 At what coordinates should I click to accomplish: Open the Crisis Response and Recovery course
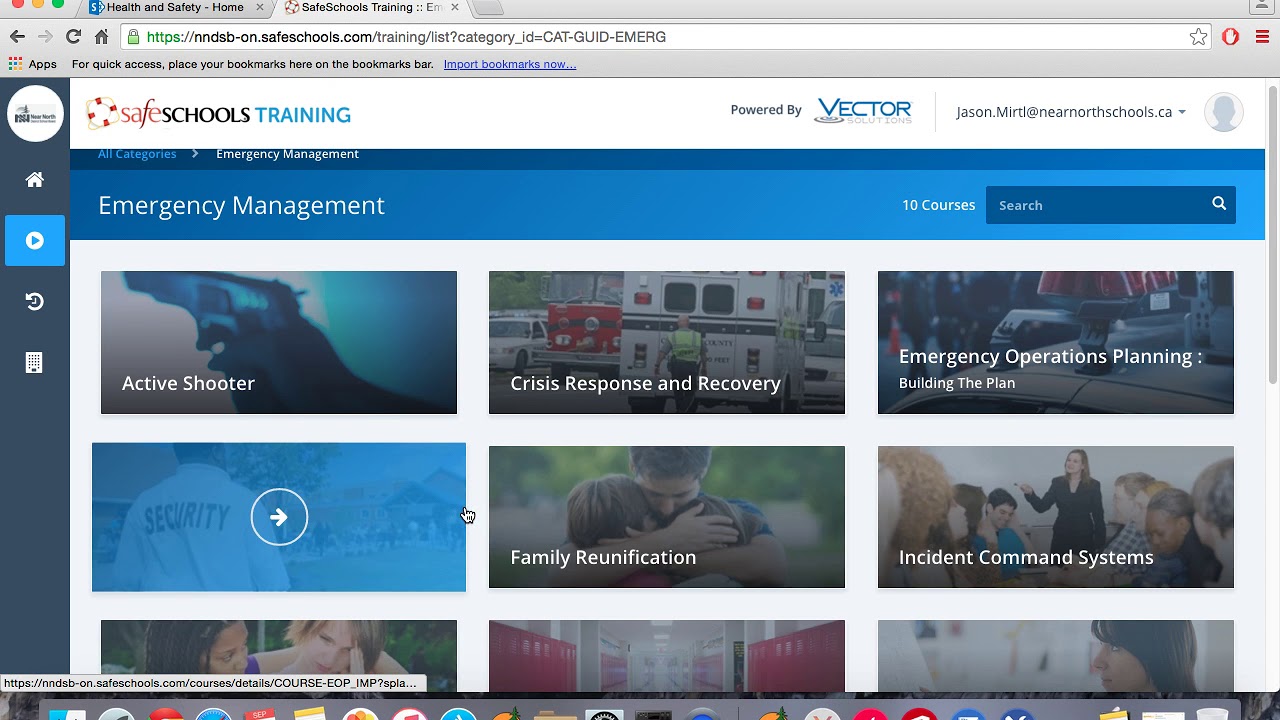tap(667, 342)
